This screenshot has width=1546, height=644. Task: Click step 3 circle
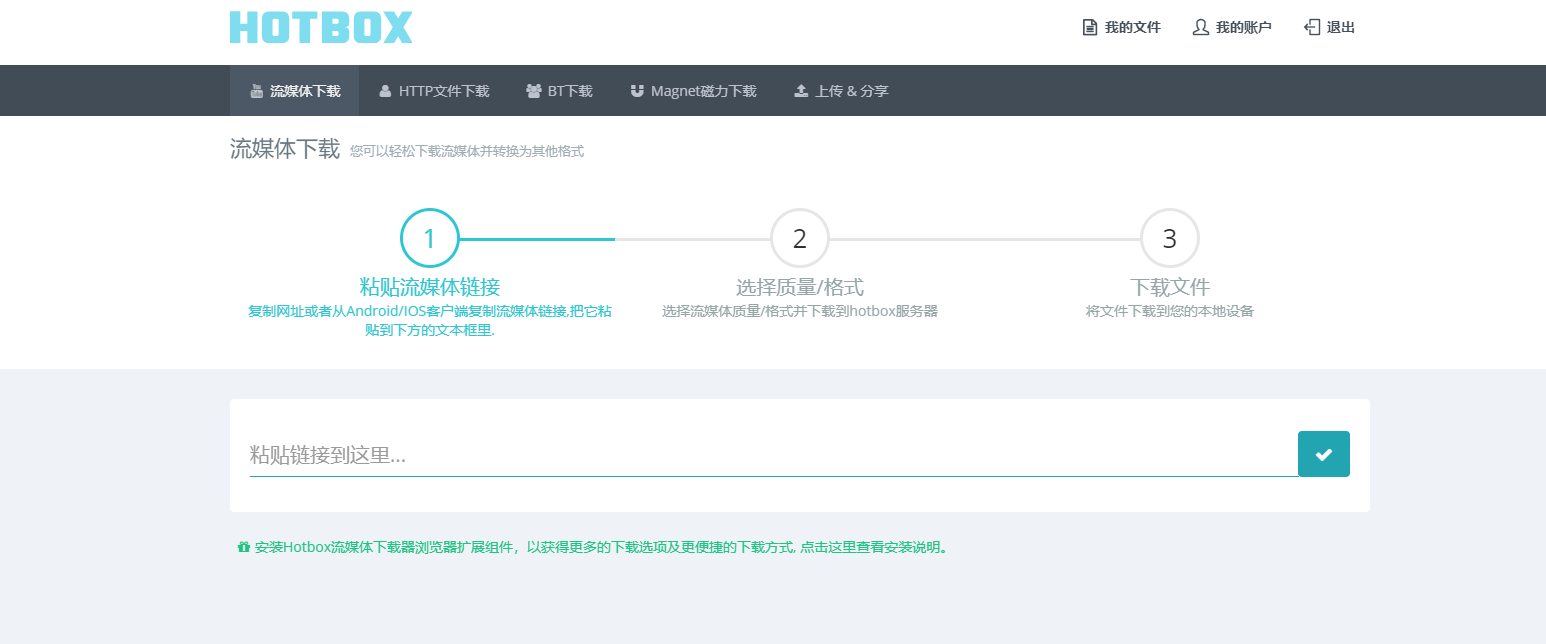(x=1170, y=239)
